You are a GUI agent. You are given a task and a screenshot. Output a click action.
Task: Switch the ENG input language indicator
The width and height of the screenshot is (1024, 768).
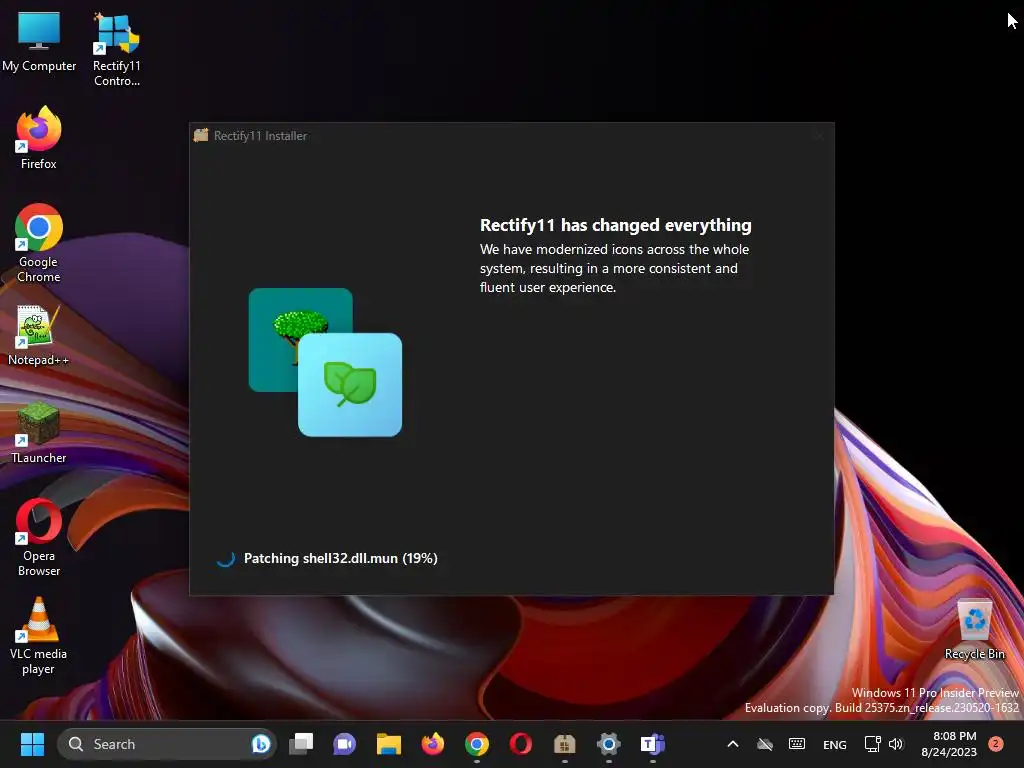point(835,744)
